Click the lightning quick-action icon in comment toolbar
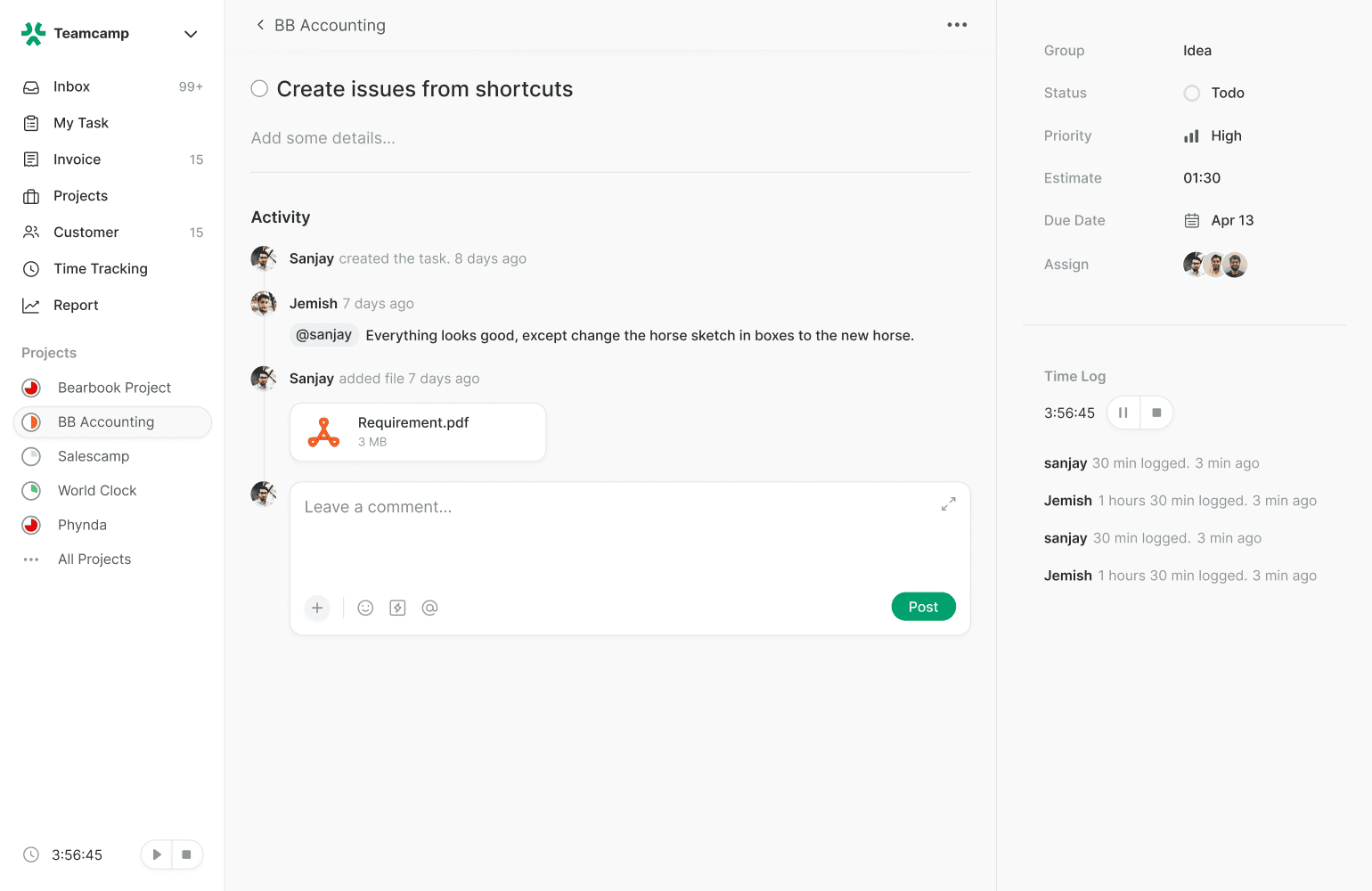This screenshot has height=891, width=1372. 397,608
